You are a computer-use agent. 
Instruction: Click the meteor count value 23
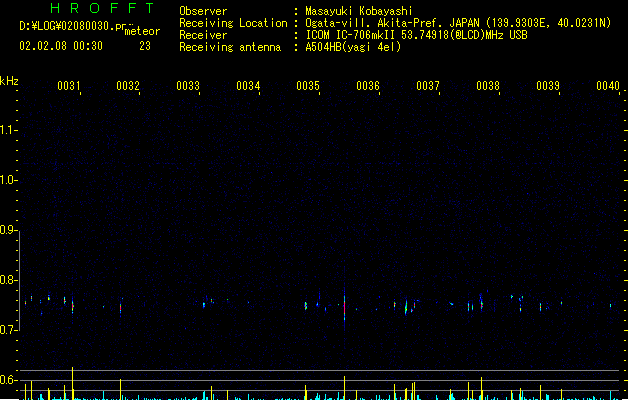(145, 46)
